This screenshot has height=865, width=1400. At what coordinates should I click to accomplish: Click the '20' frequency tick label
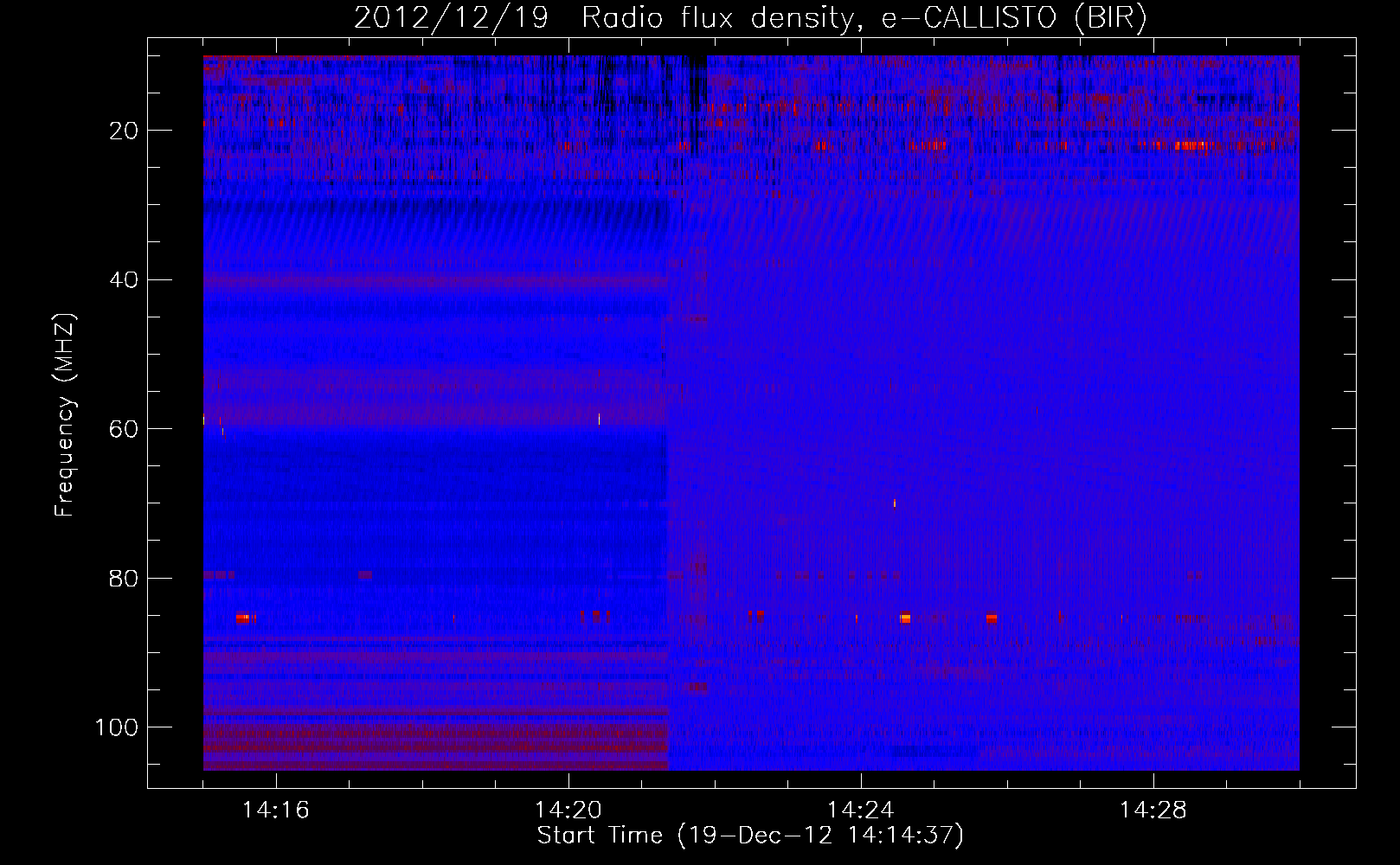[x=125, y=131]
